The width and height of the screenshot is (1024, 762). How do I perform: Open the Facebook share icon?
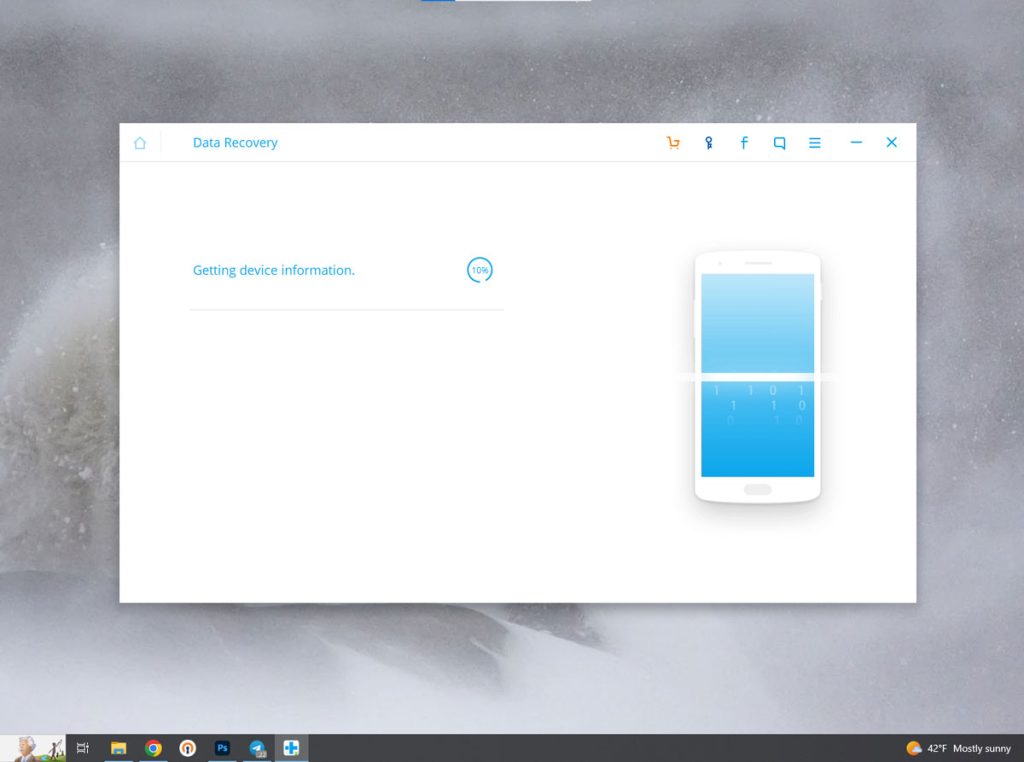744,143
